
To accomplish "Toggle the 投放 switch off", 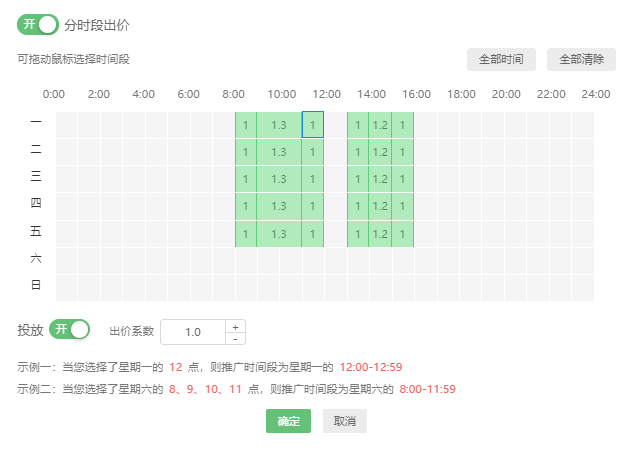I will tap(69, 329).
